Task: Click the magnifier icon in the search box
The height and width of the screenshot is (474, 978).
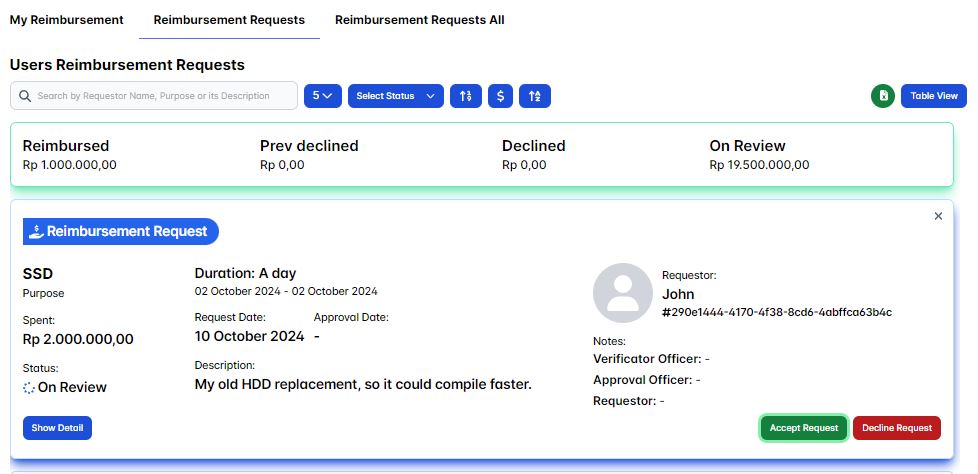Action: pyautogui.click(x=25, y=96)
